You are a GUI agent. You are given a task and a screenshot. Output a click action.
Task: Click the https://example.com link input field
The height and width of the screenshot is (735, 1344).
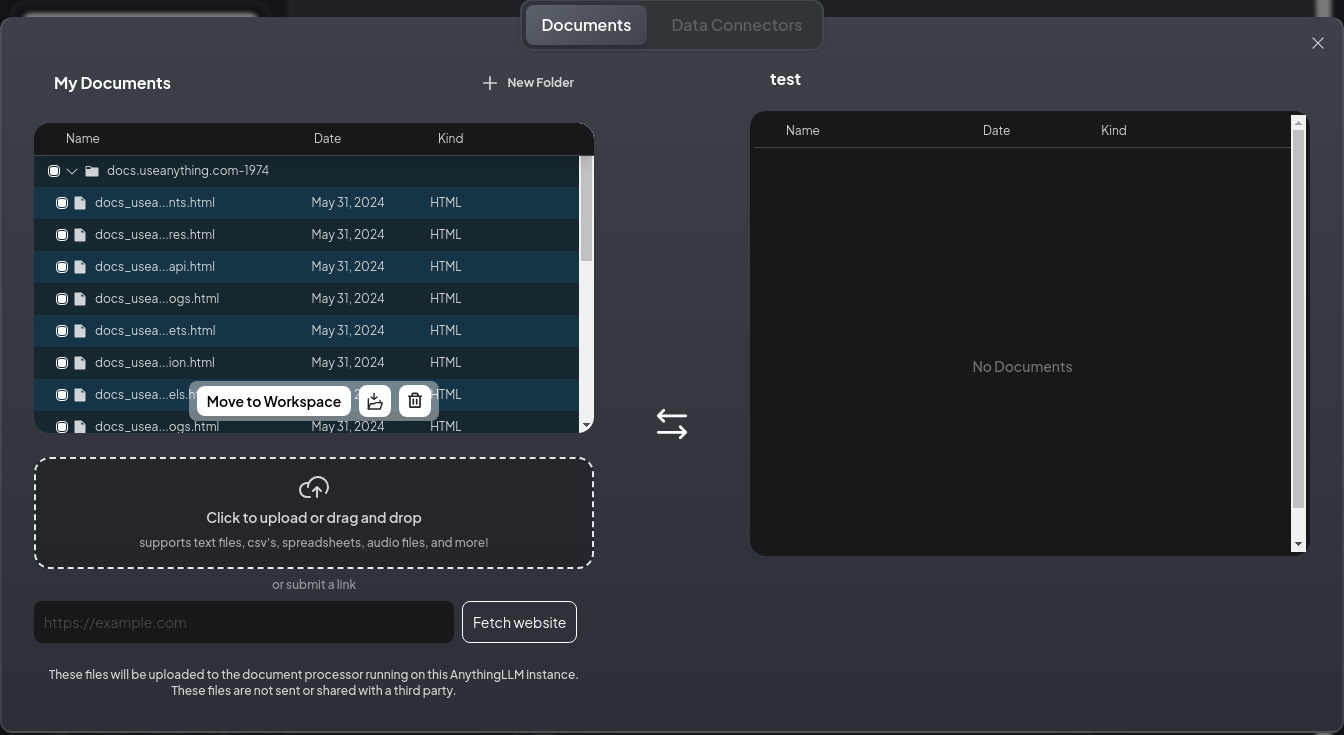tap(244, 622)
